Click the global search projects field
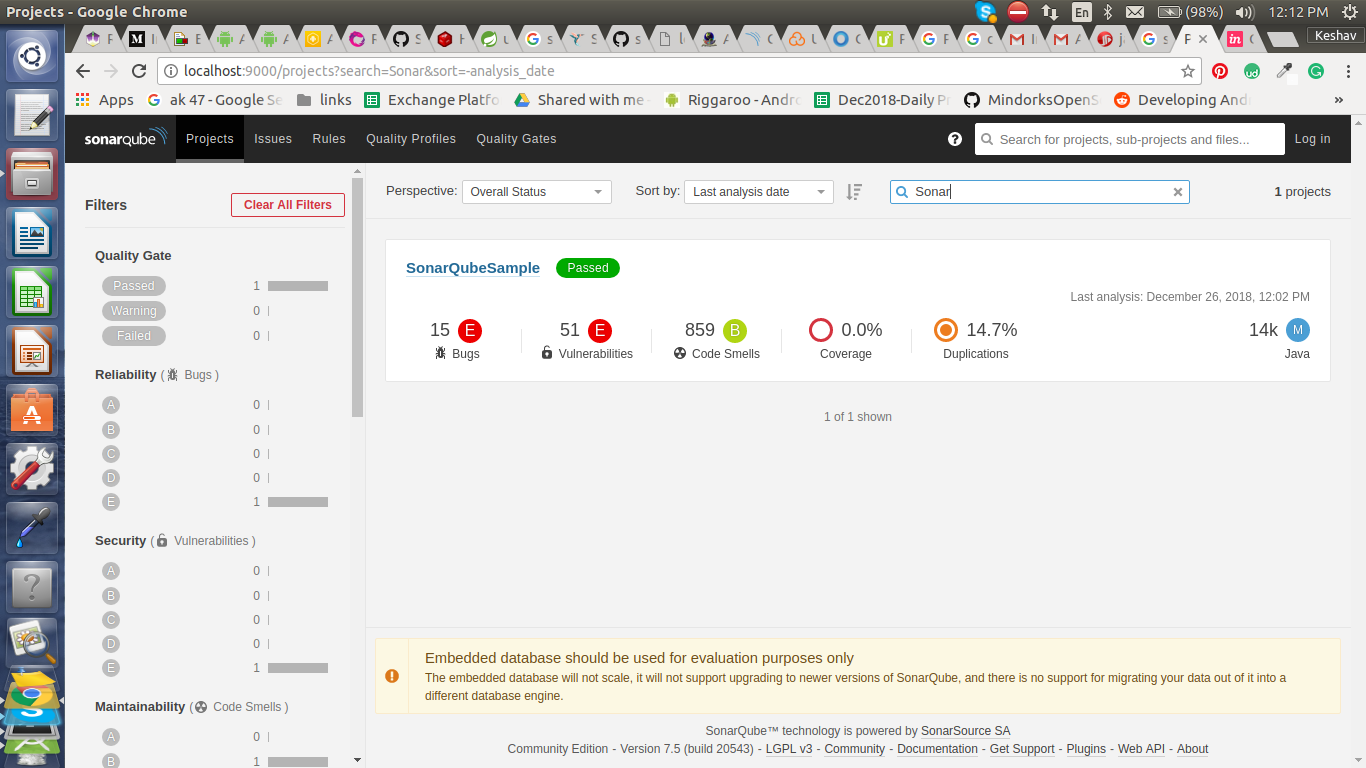1366x768 pixels. click(1130, 139)
